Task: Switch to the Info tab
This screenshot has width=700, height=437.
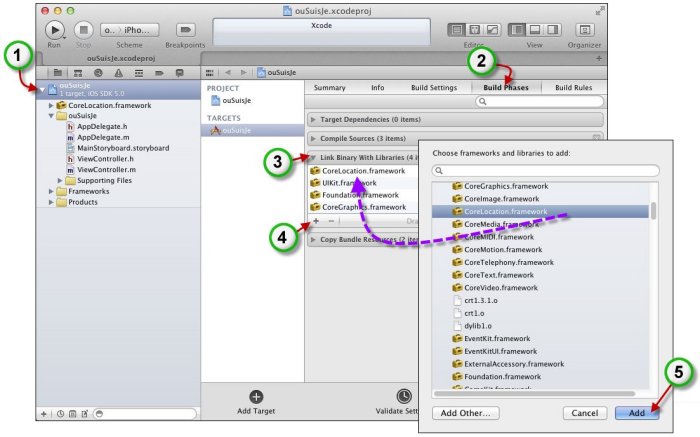Action: [378, 87]
